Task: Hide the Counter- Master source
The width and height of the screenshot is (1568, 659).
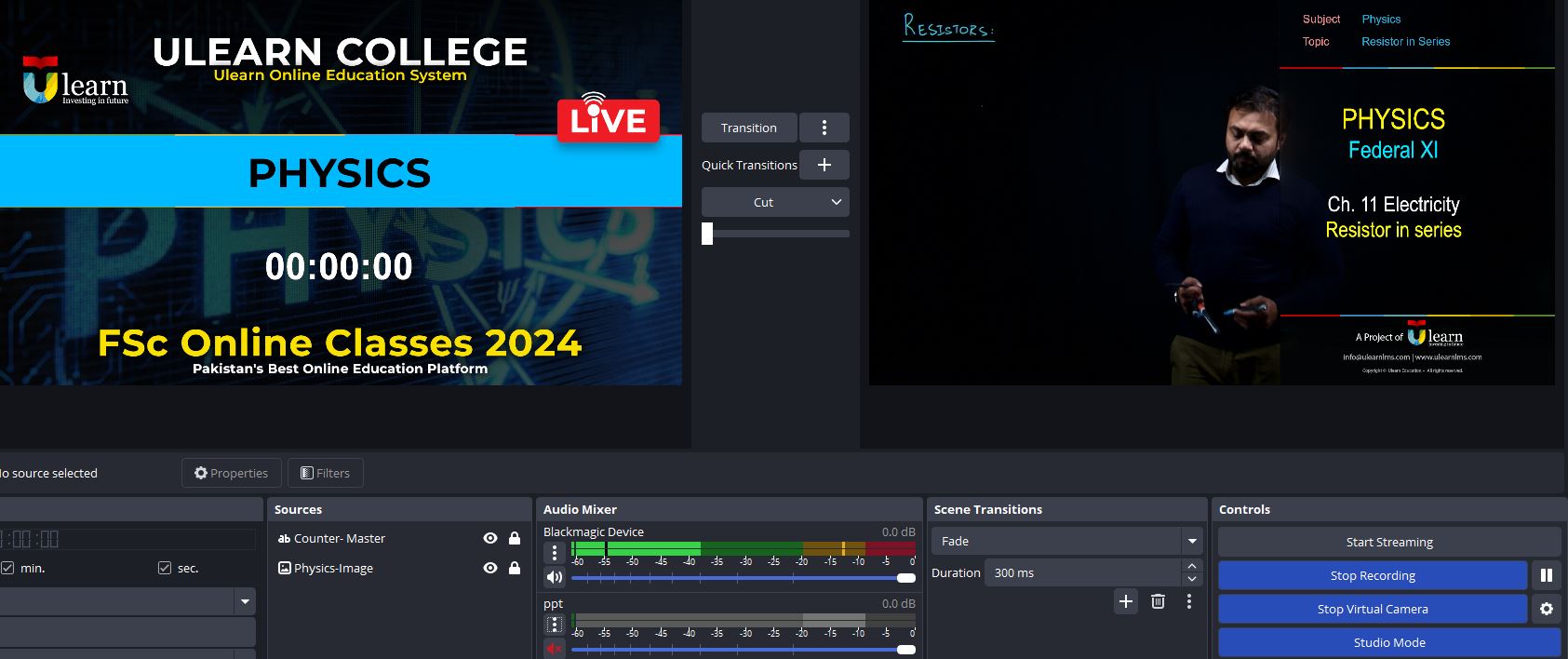Action: (x=490, y=538)
